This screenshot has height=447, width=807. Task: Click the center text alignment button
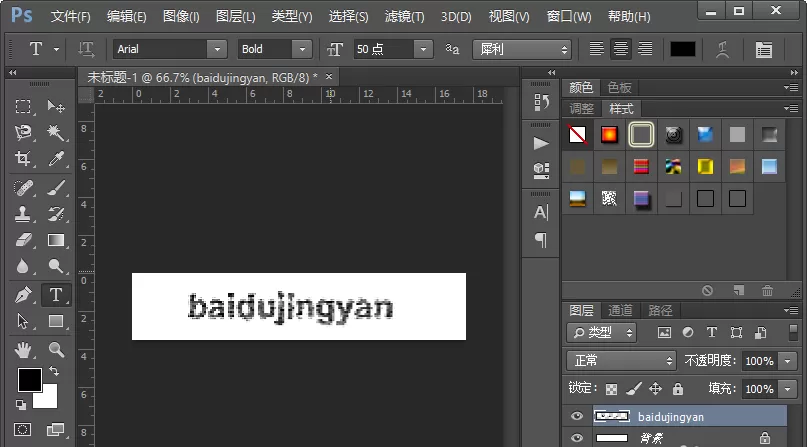pyautogui.click(x=621, y=49)
